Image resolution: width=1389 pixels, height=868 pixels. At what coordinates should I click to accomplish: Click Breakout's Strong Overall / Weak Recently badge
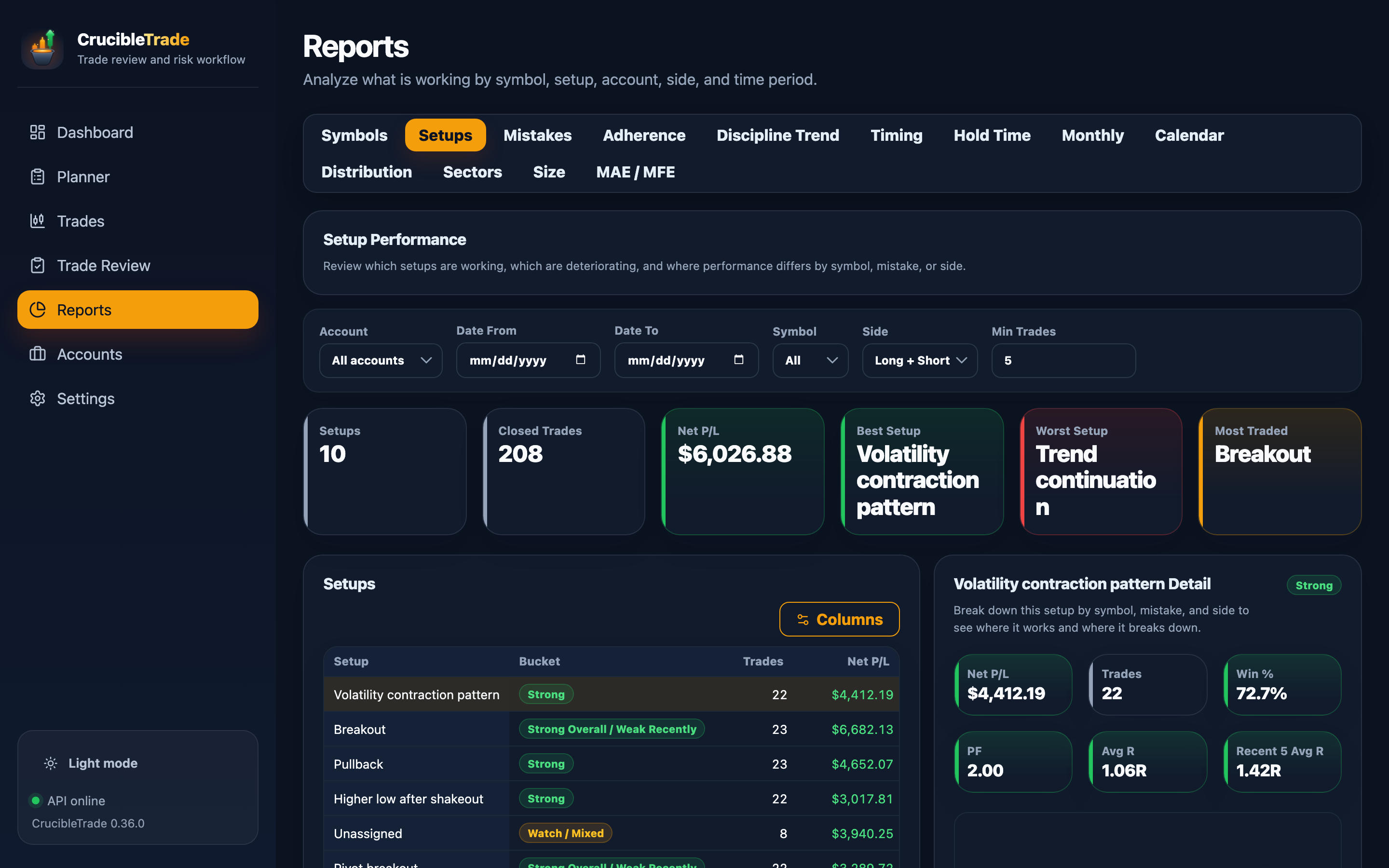pos(612,729)
